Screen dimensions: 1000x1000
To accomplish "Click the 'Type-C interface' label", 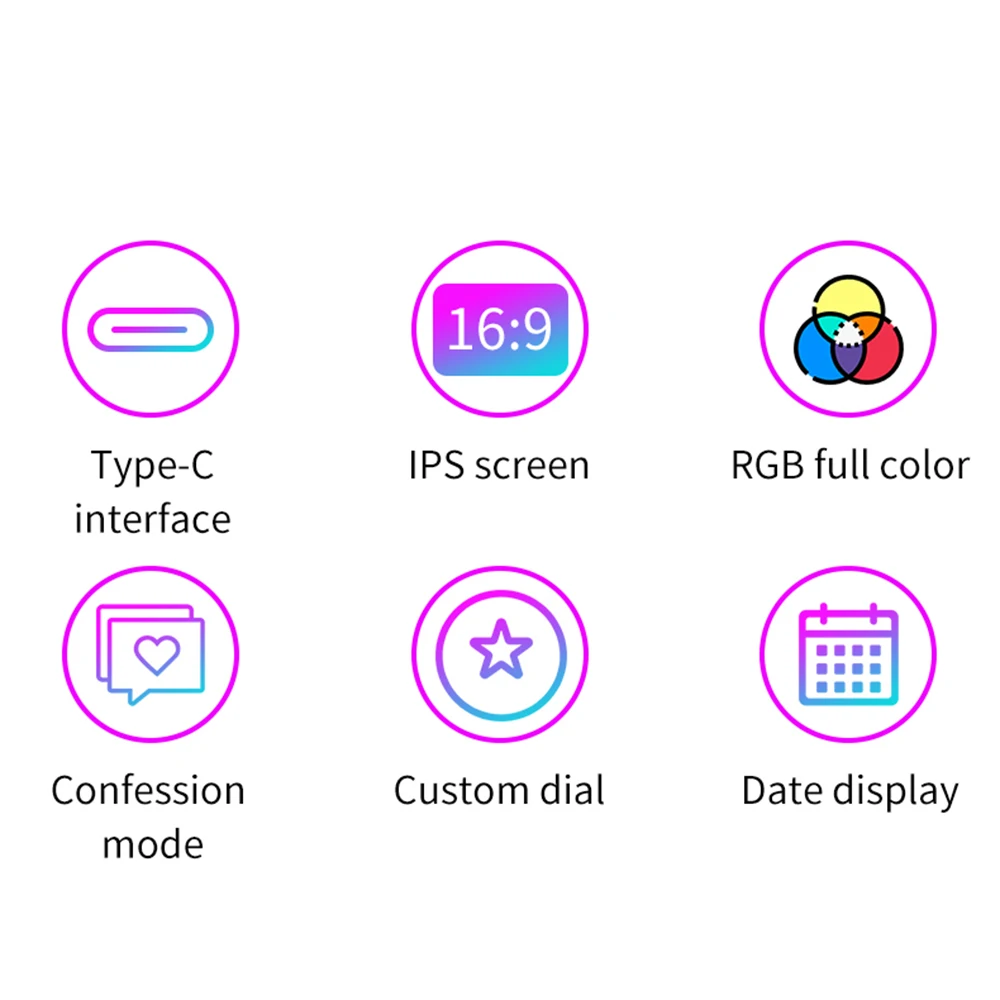I will pyautogui.click(x=152, y=491).
